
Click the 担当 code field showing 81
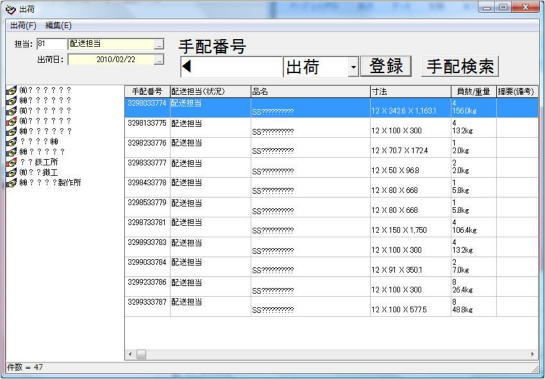pyautogui.click(x=51, y=44)
